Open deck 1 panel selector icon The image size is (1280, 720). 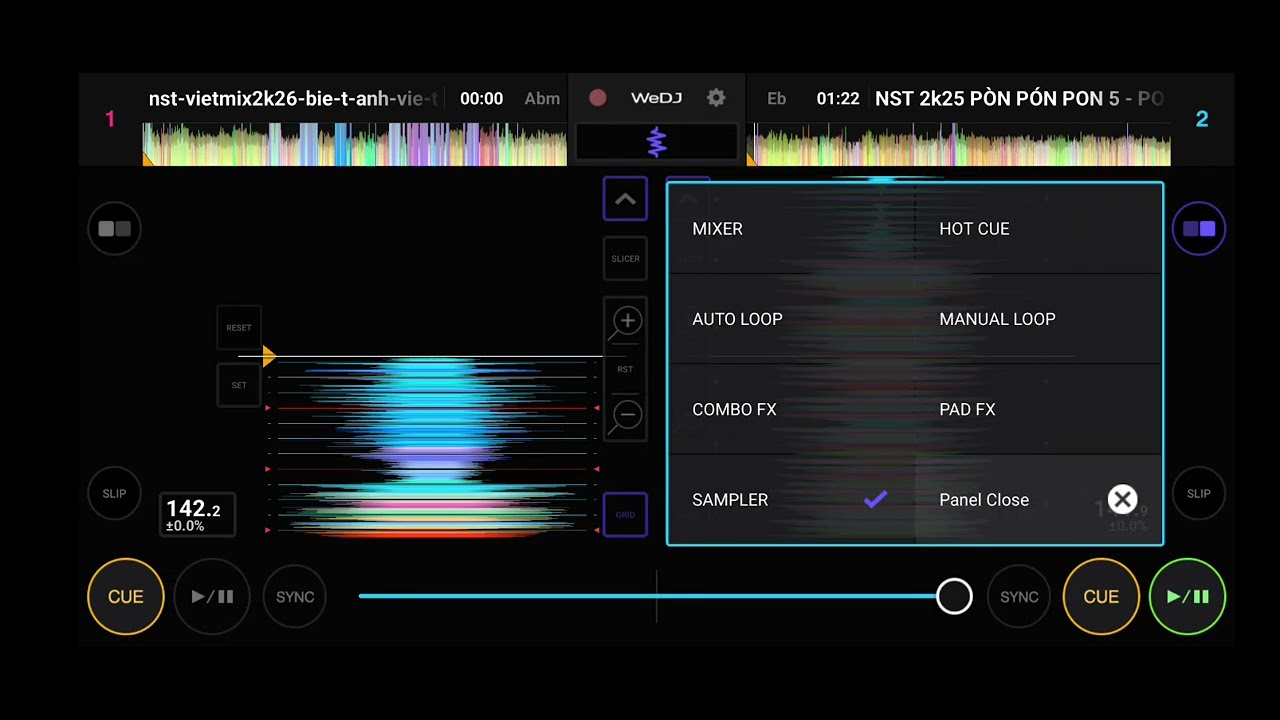115,229
